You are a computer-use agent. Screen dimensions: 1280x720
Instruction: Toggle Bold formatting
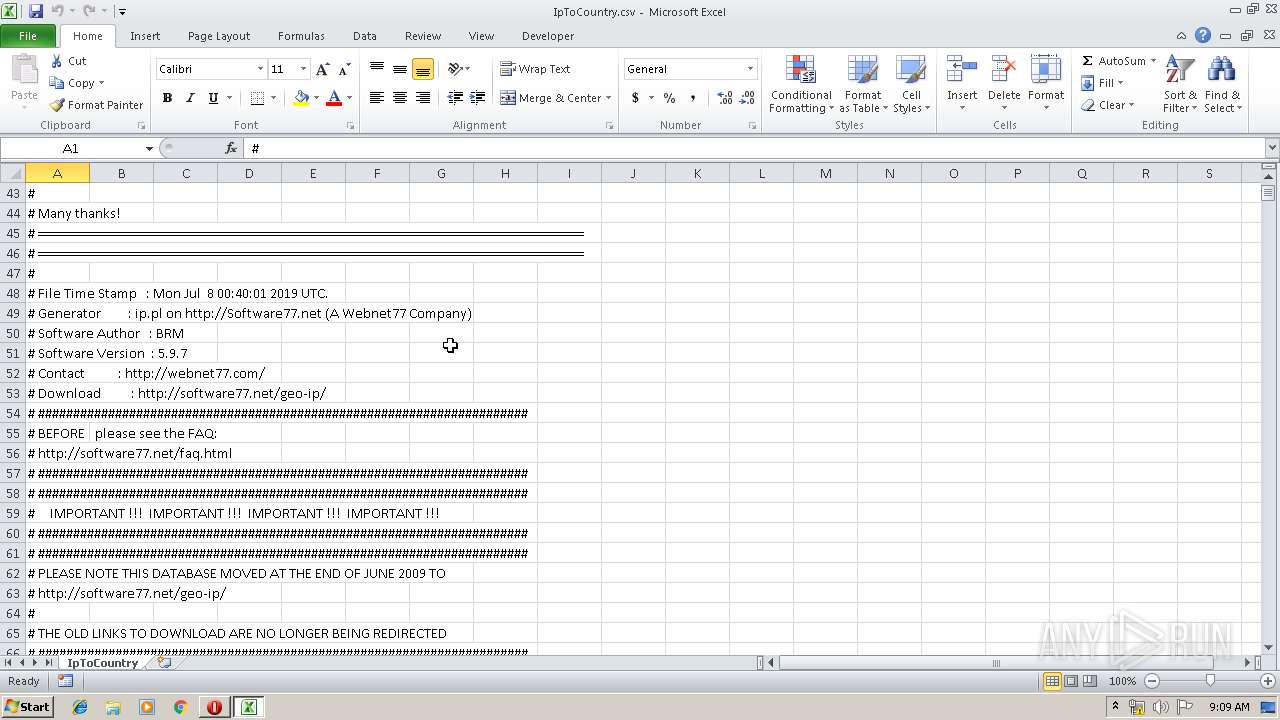167,98
